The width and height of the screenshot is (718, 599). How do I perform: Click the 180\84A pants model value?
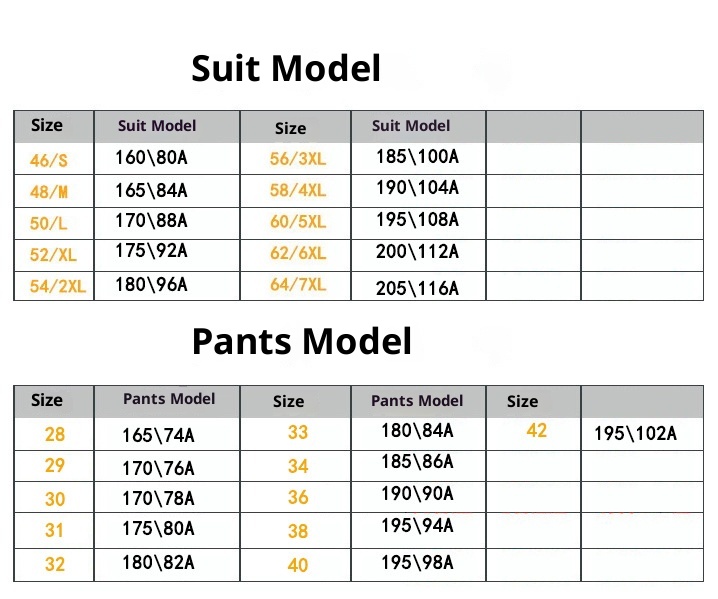coord(417,431)
